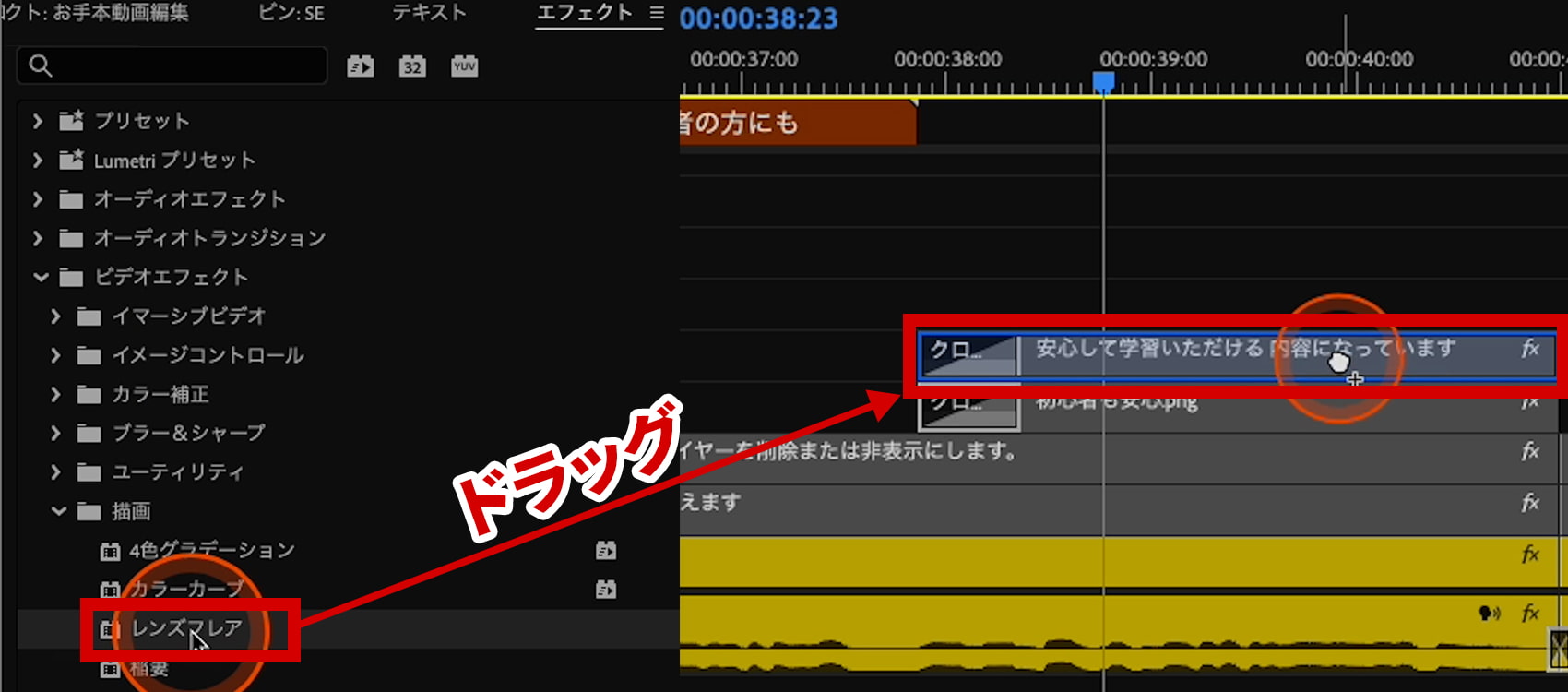Switch to the テキスト tab
The width and height of the screenshot is (1568, 692).
[x=429, y=13]
